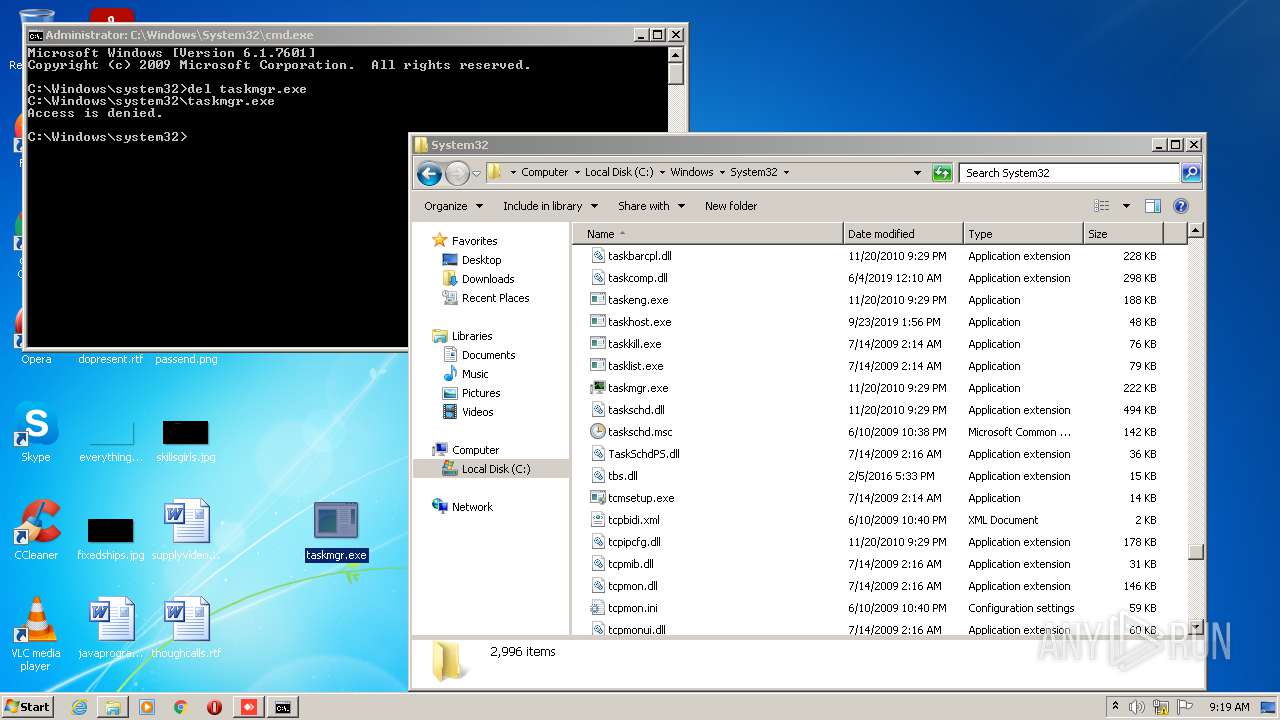Open Windows Explorer taskbar button
This screenshot has height=720, width=1280.
coord(113,707)
